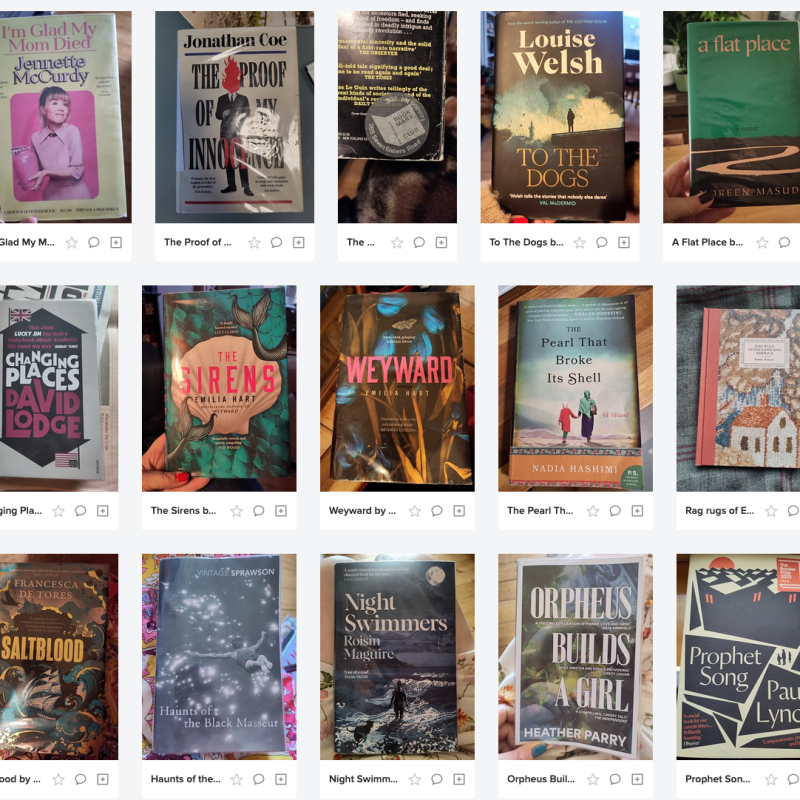The image size is (800, 800).
Task: Open the Weyward by... post title
Action: coord(362,510)
